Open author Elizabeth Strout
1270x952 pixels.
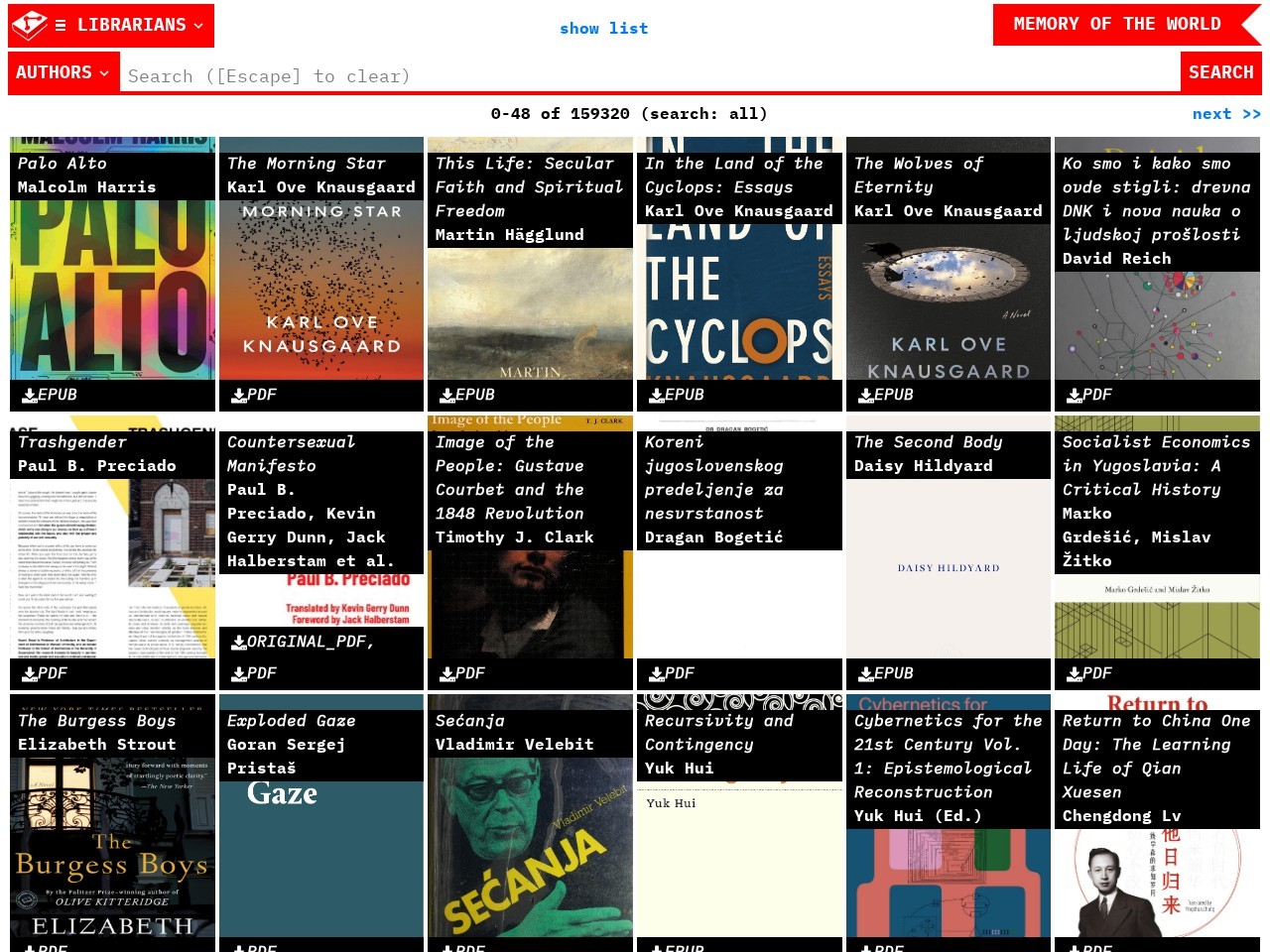tap(97, 745)
